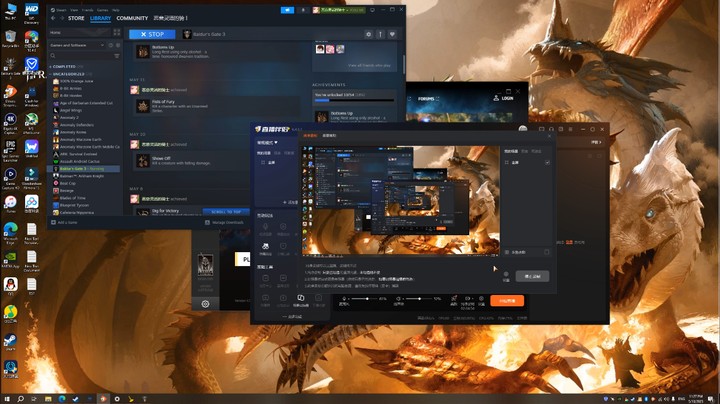Open Steam's notifications bell

click(303, 10)
